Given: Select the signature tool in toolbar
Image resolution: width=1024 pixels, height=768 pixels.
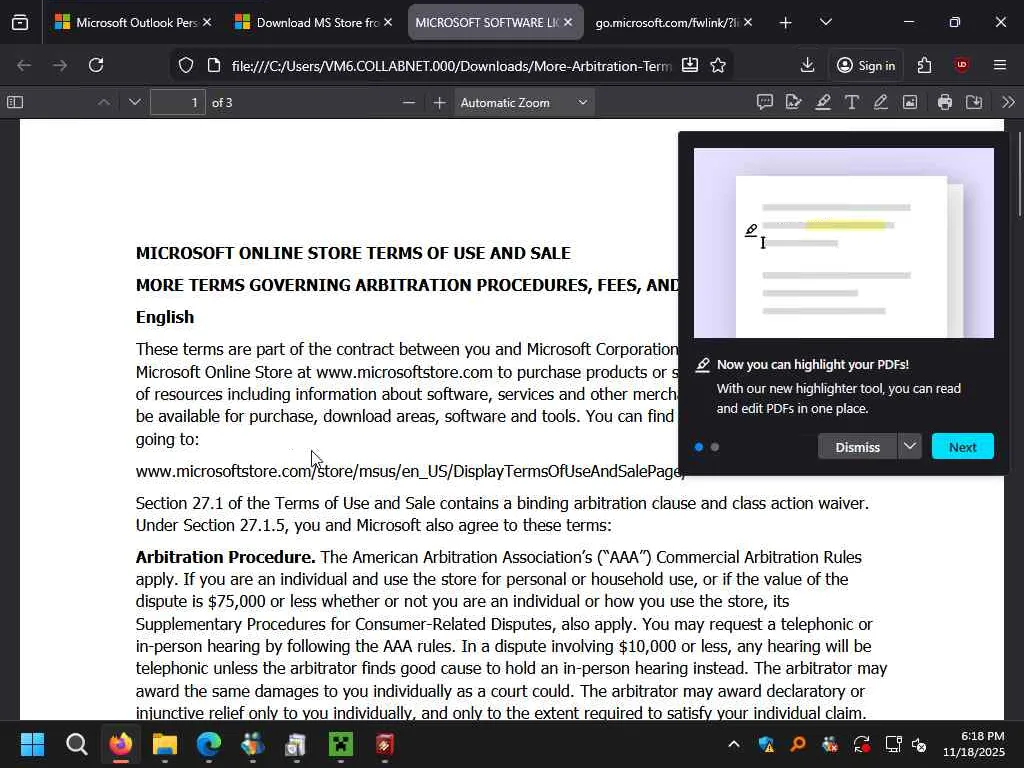Looking at the screenshot, I should (793, 103).
